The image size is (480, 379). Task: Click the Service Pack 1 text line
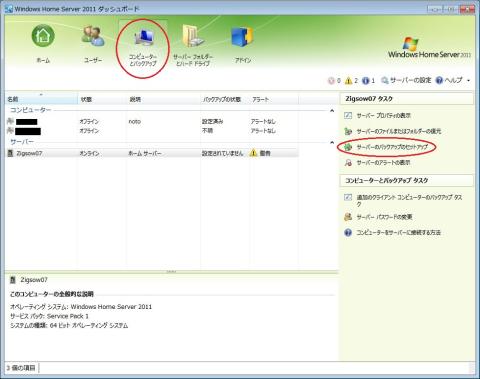(x=49, y=316)
